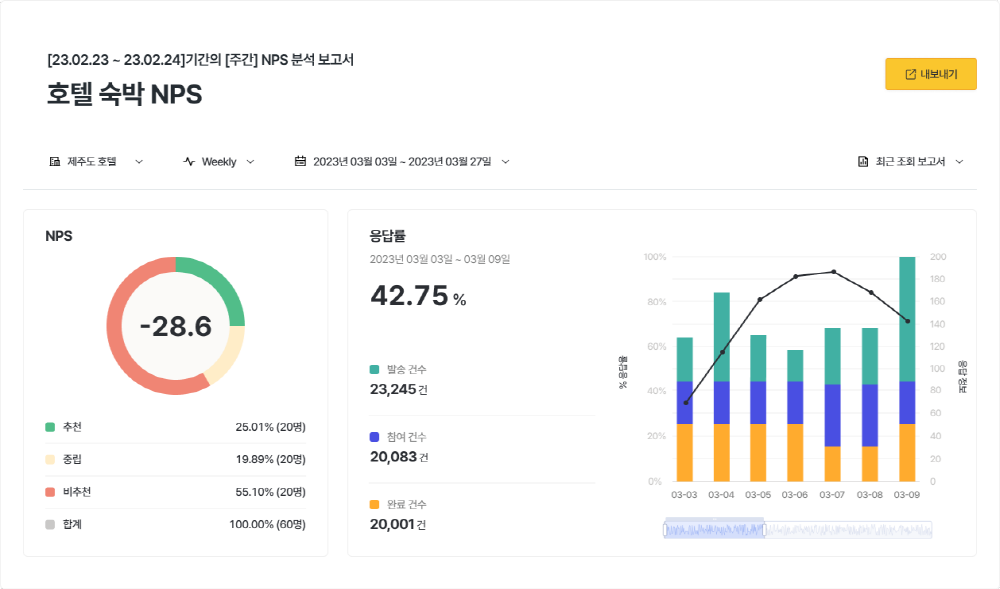Click the 03-09 bar in the chart
Screen dimensions: 1000x589
tap(907, 369)
